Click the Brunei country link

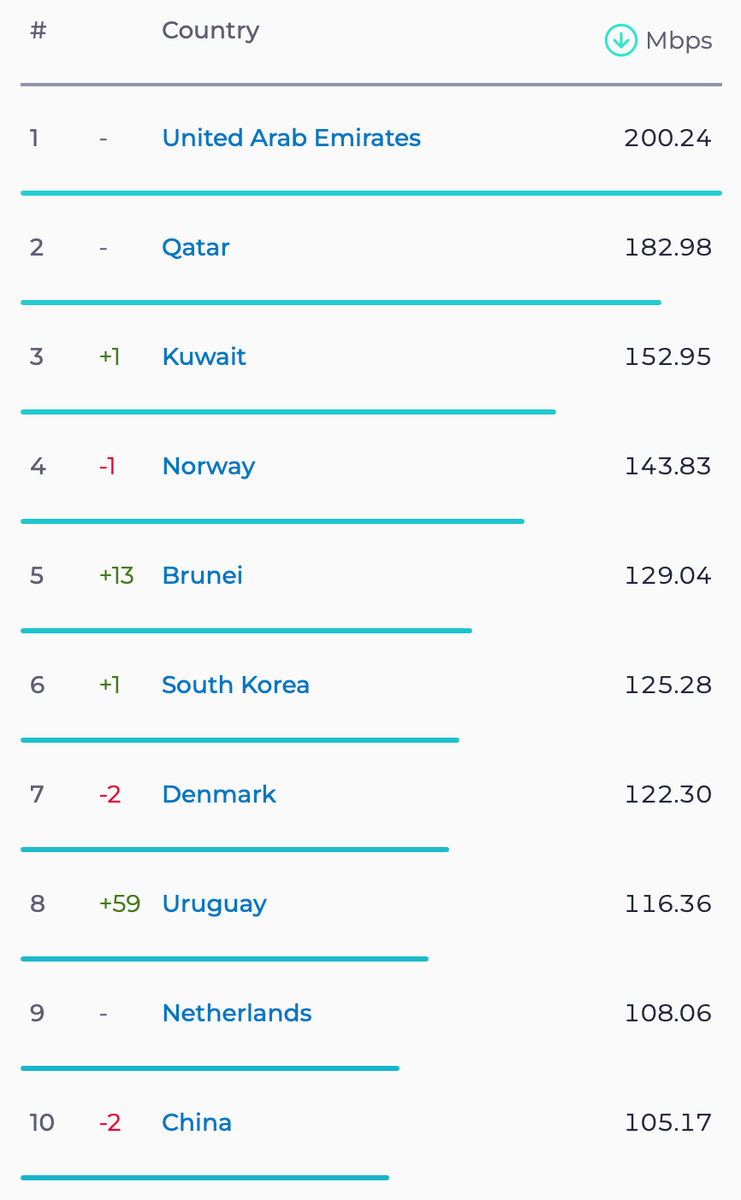click(202, 575)
